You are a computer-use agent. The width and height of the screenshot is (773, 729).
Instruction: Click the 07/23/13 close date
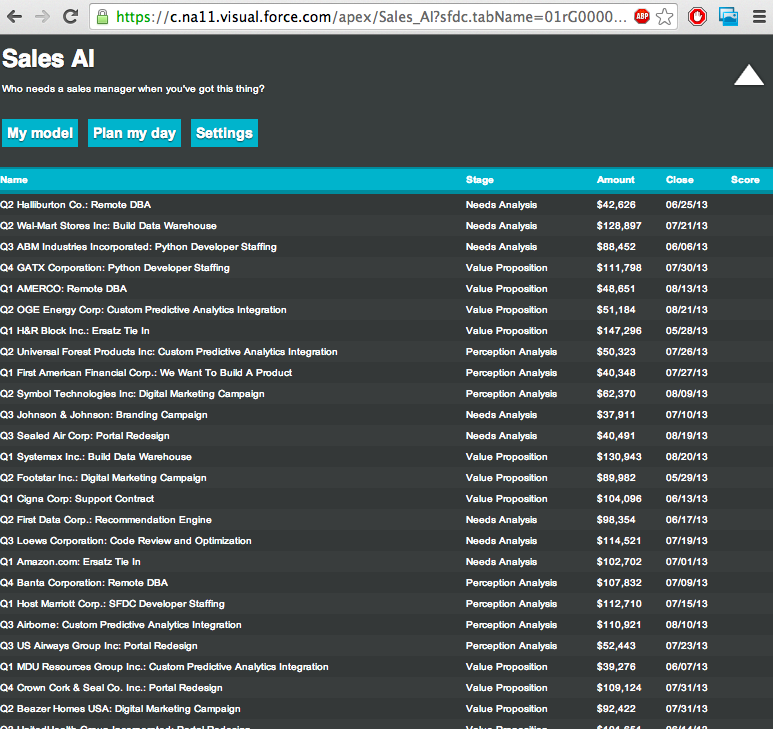(686, 646)
